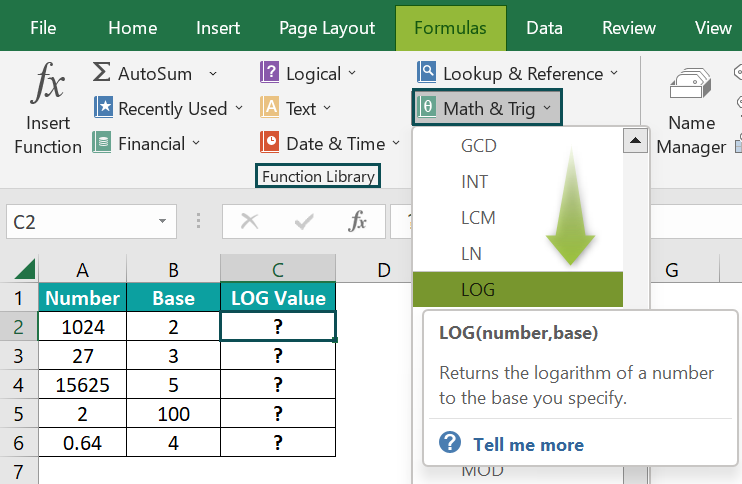Click the Base header cell
742x484 pixels.
coord(174,298)
